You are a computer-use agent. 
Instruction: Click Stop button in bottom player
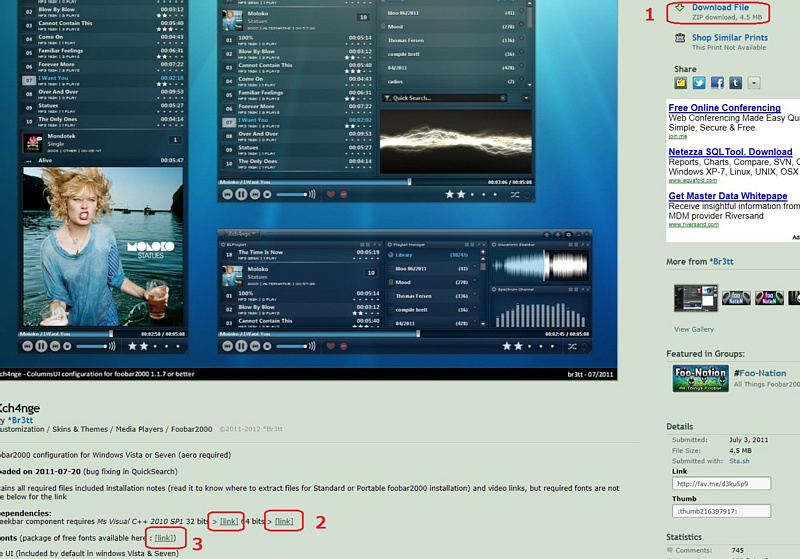tap(267, 346)
